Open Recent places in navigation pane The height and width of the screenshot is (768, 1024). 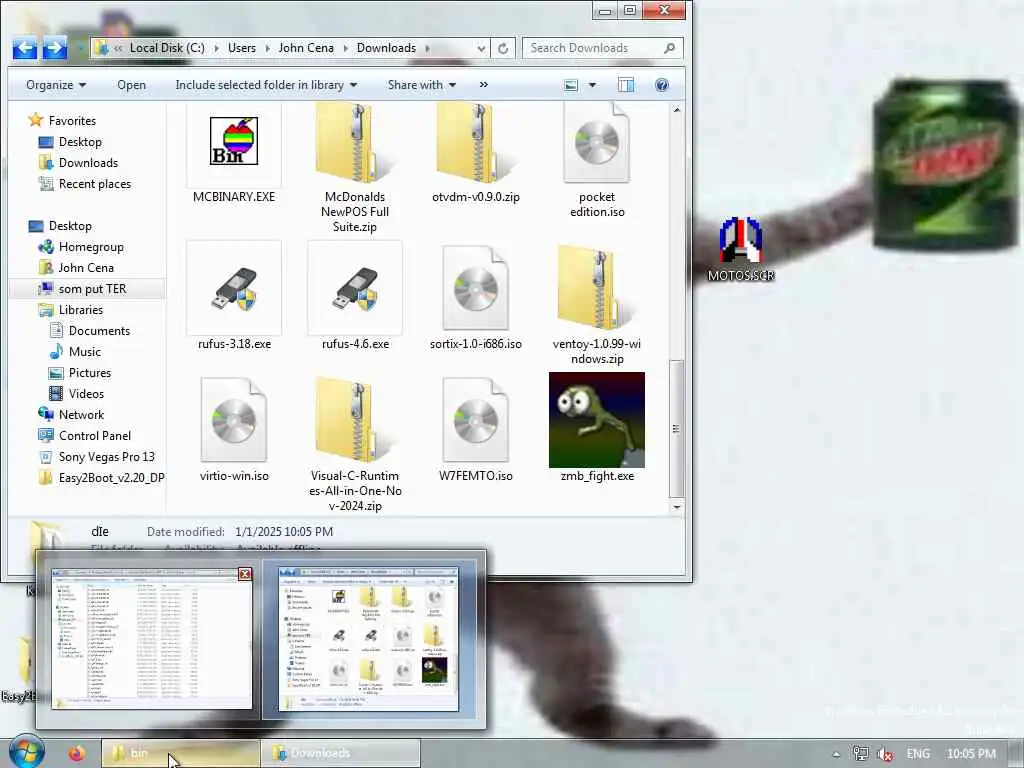(x=95, y=184)
